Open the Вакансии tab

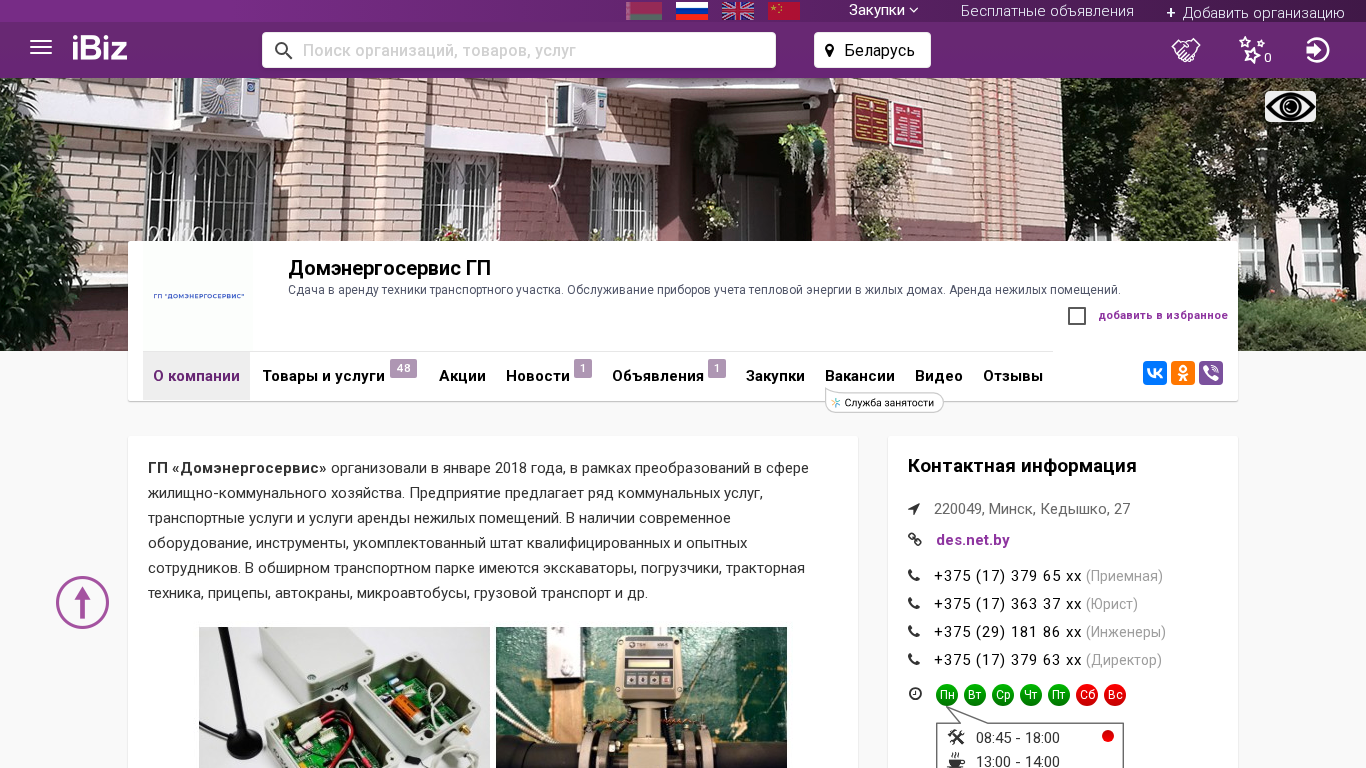[x=860, y=376]
